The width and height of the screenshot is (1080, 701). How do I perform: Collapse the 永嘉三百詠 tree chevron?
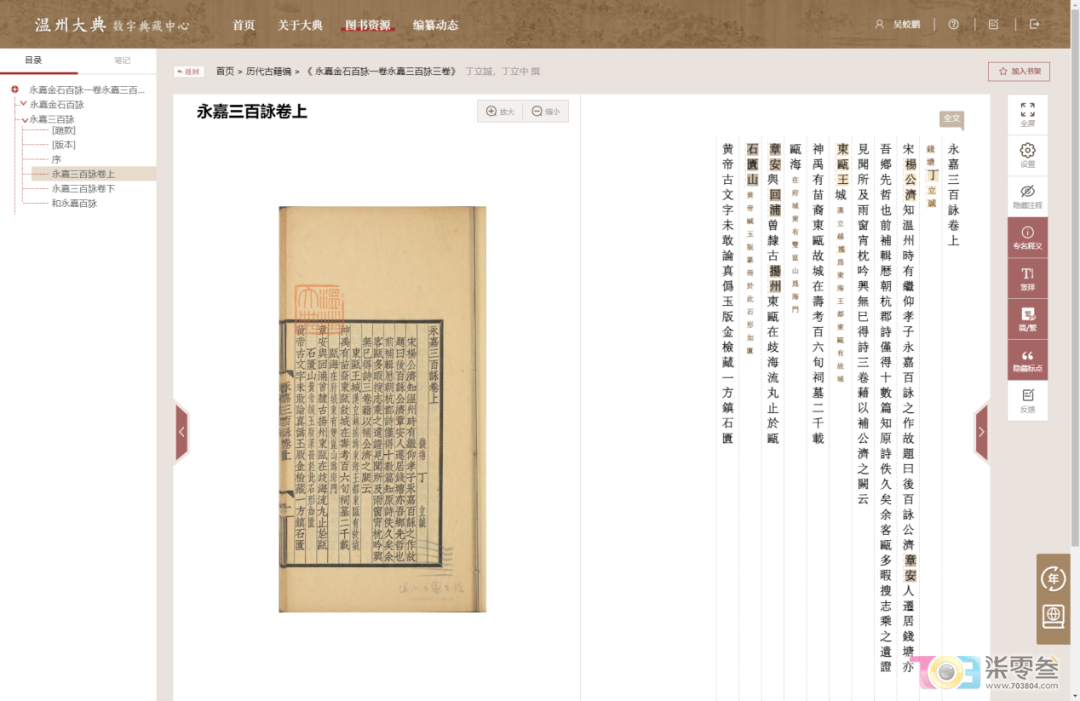pos(24,119)
